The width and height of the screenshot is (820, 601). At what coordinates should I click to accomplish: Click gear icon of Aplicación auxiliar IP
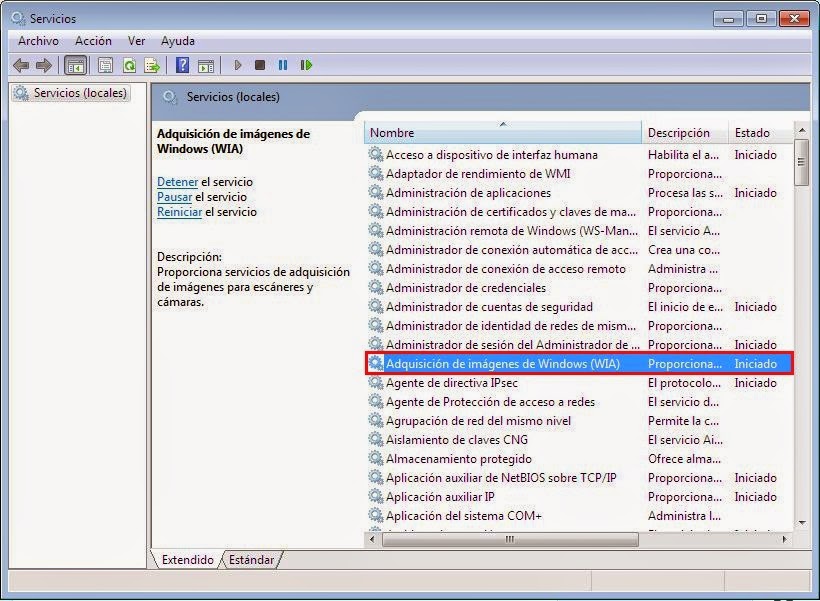pos(375,496)
